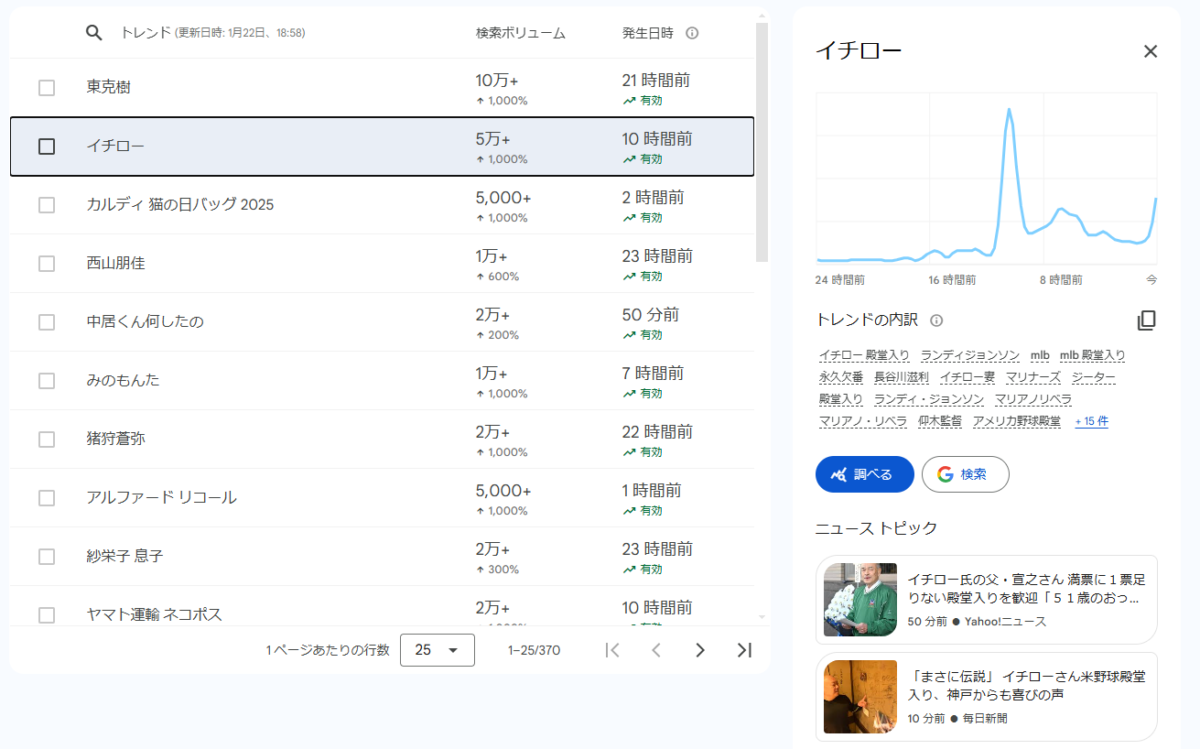Close the イチロー detail panel
Viewport: 1200px width, 749px height.
pos(1150,51)
